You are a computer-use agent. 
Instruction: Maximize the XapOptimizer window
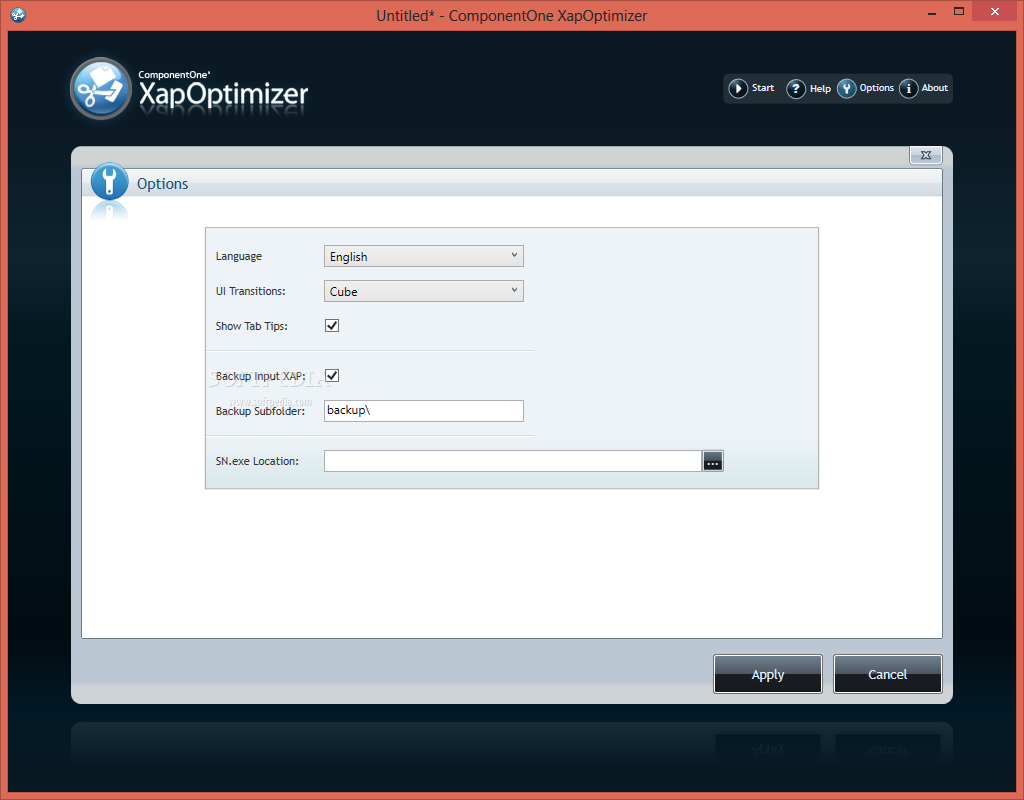(959, 12)
